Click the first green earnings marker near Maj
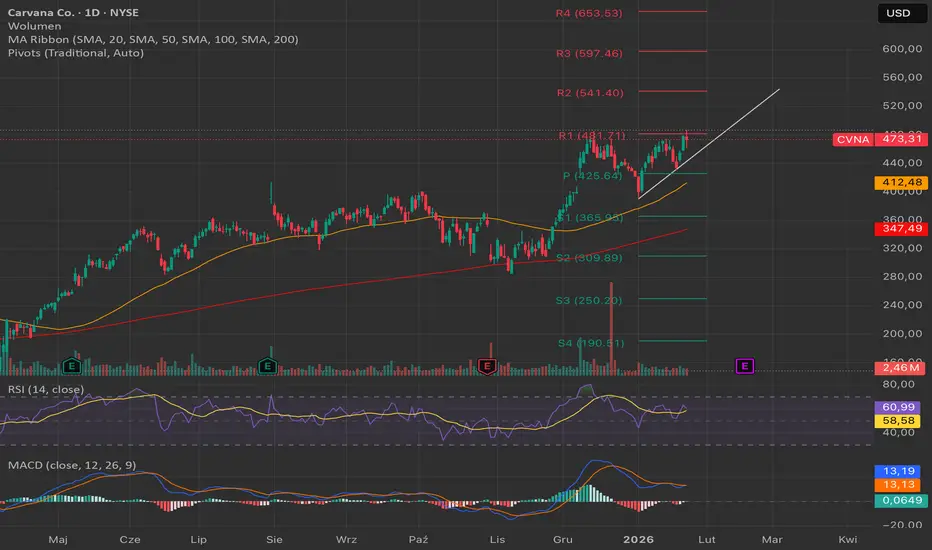The width and height of the screenshot is (932, 550). pyautogui.click(x=71, y=366)
